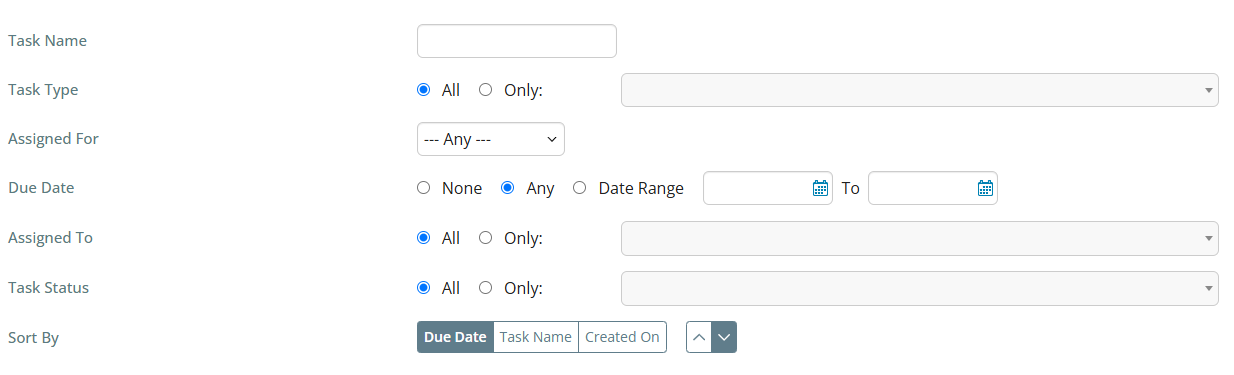
Task: Open the Due Date start calendar icon
Action: tap(820, 188)
